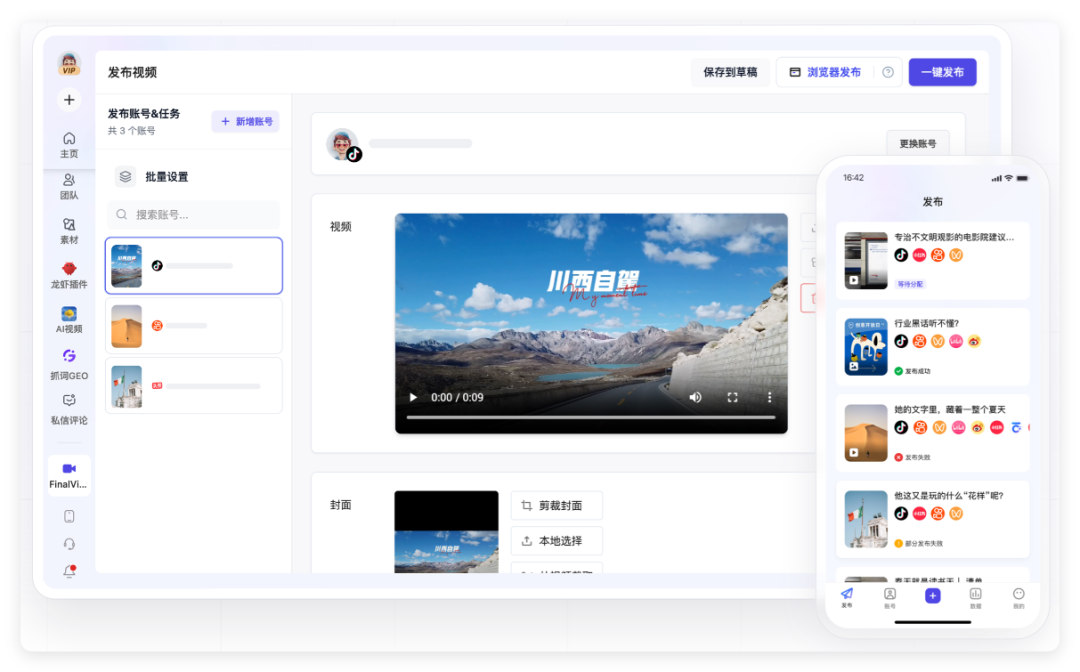This screenshot has height=672, width=1080.
Task: Tap the 账号 tab in phone bottom bar
Action: pos(890,597)
